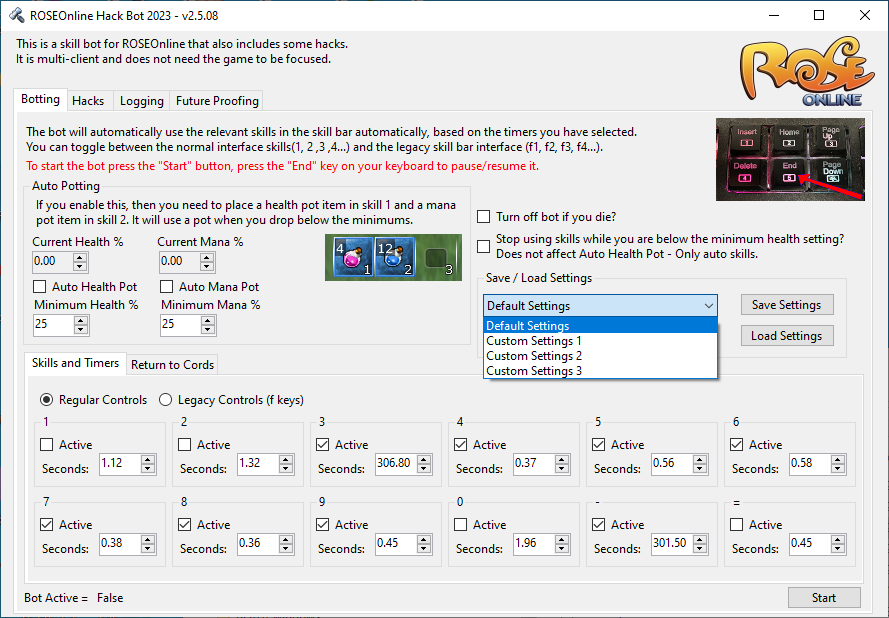Image resolution: width=889 pixels, height=618 pixels.
Task: Click the ROSE Online logo
Action: [x=805, y=72]
